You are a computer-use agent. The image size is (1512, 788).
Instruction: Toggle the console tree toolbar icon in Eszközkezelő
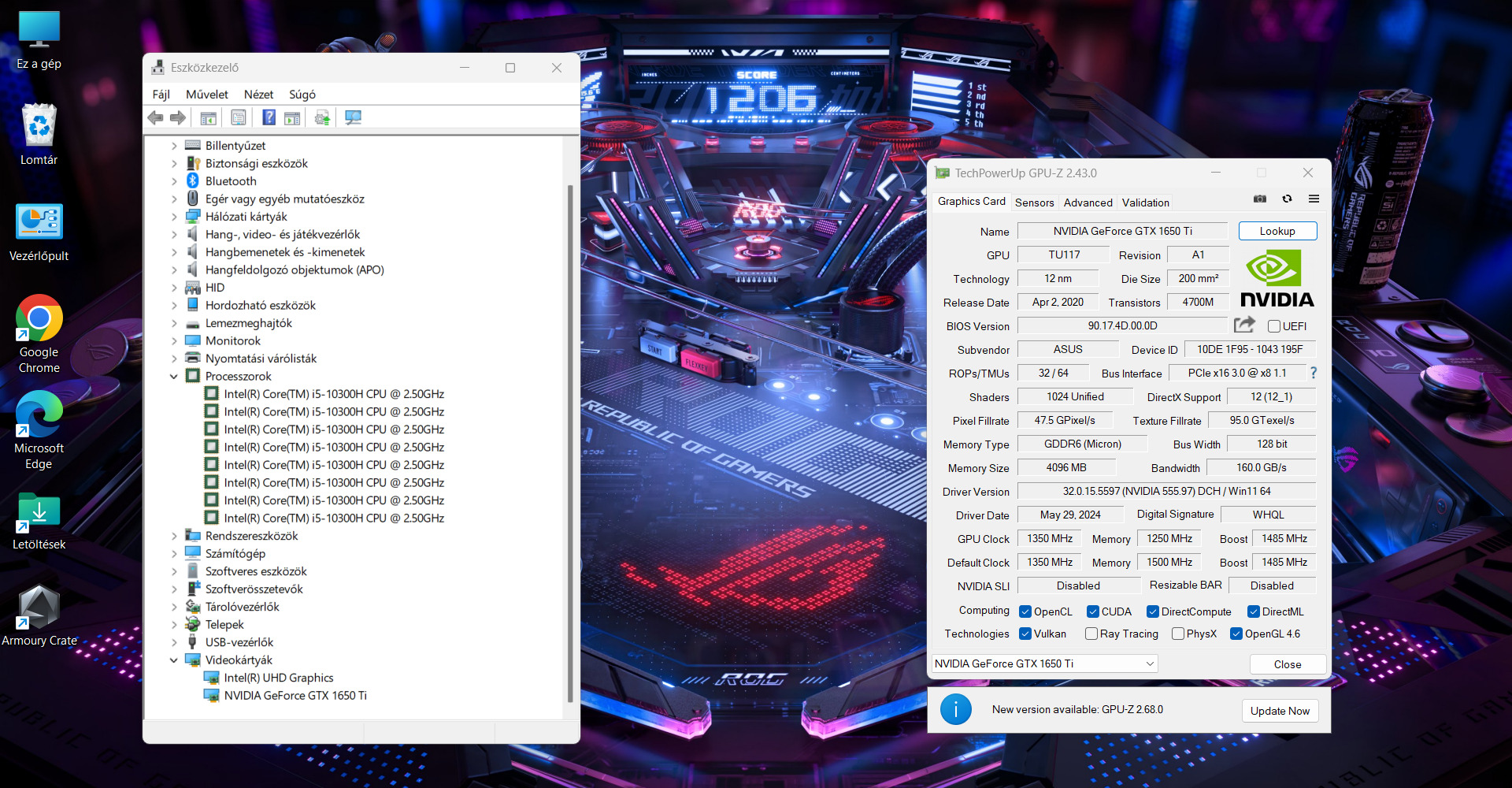pyautogui.click(x=209, y=117)
